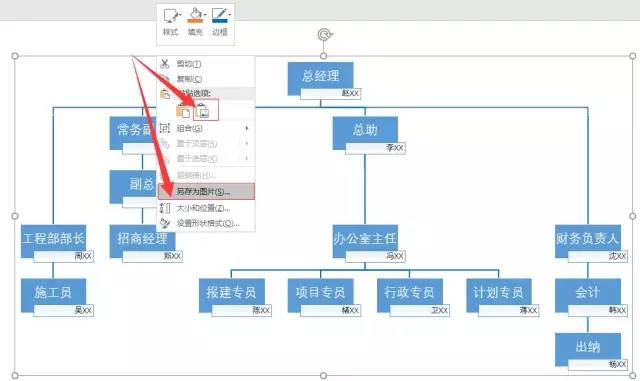Choose 复制(C) in the context menu
Viewport: 640px width, 381px height.
(206, 79)
